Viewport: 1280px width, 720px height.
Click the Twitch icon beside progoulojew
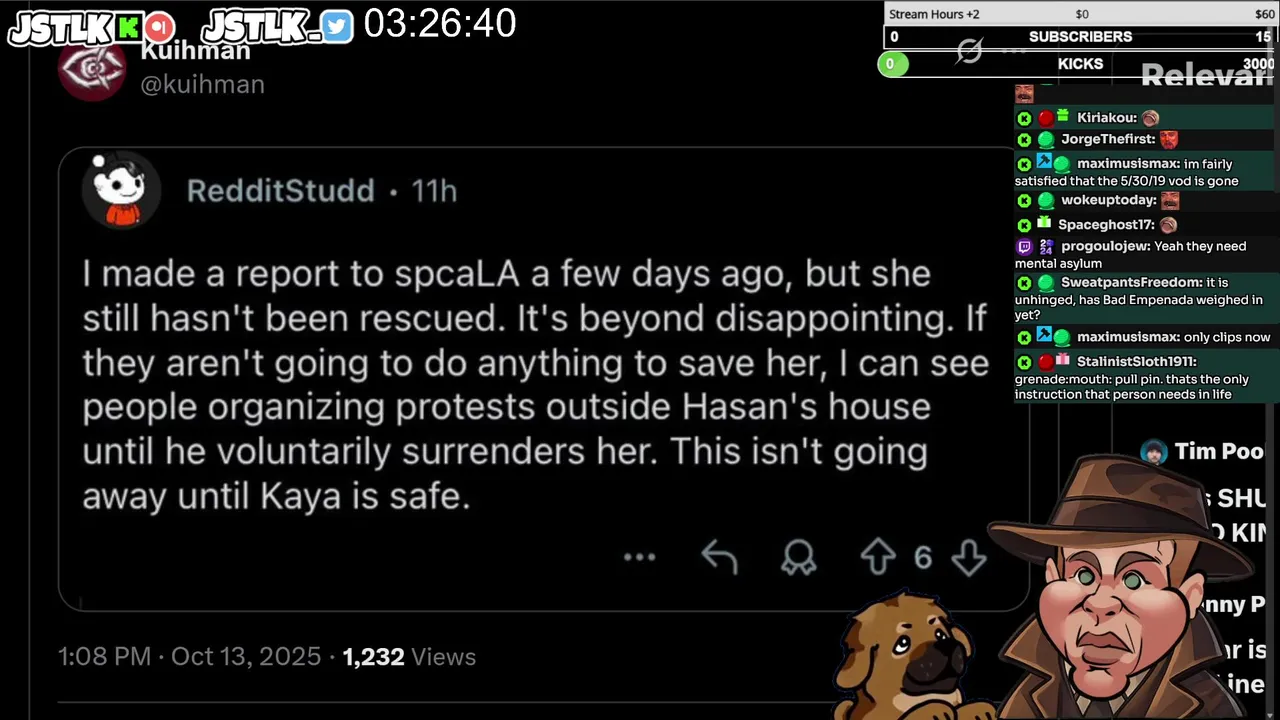tap(1024, 246)
